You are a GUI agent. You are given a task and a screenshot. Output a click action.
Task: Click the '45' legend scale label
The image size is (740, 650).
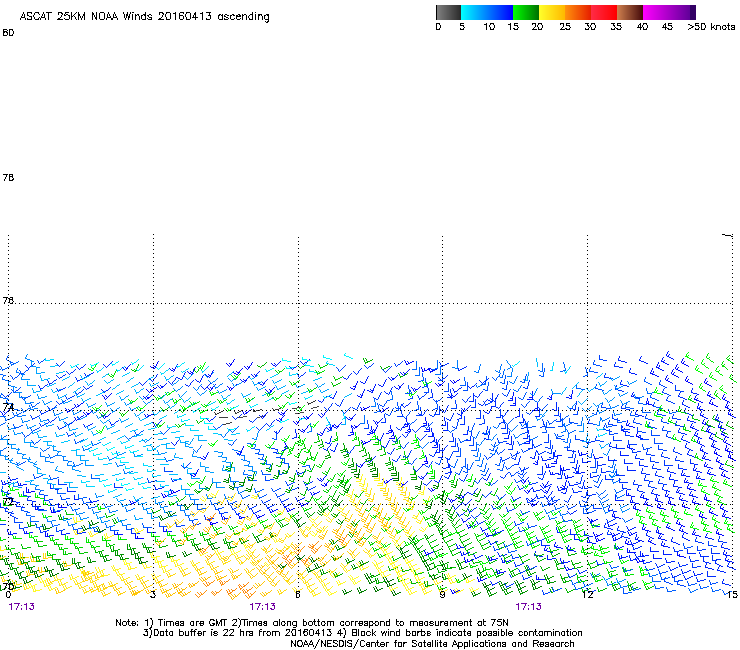click(667, 27)
